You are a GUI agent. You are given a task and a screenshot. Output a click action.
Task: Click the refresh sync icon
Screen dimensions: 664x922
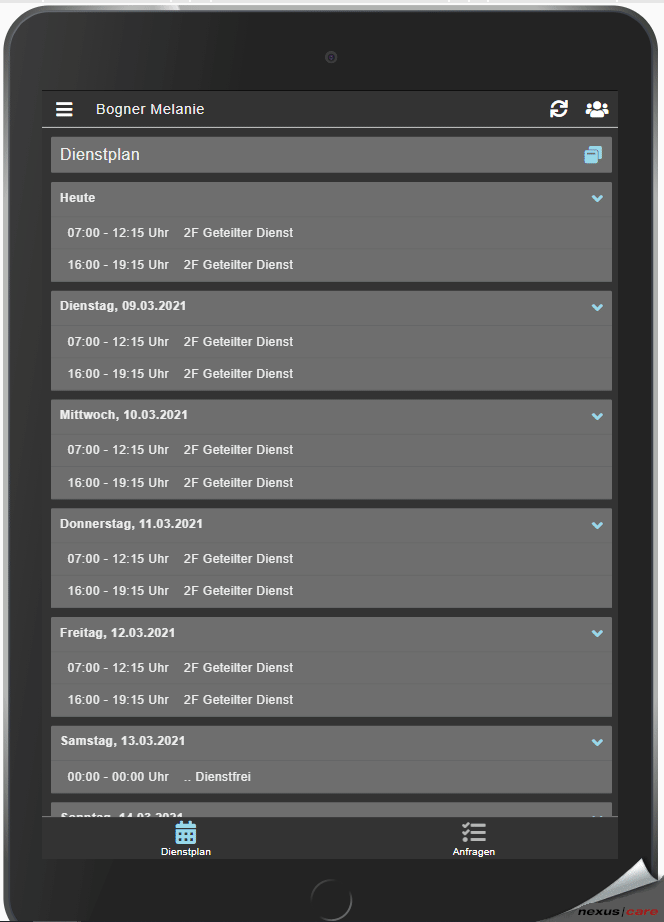point(559,109)
